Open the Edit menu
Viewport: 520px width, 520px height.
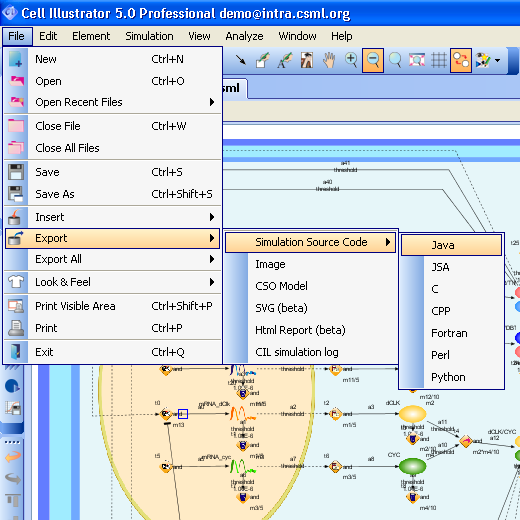pyautogui.click(x=48, y=36)
